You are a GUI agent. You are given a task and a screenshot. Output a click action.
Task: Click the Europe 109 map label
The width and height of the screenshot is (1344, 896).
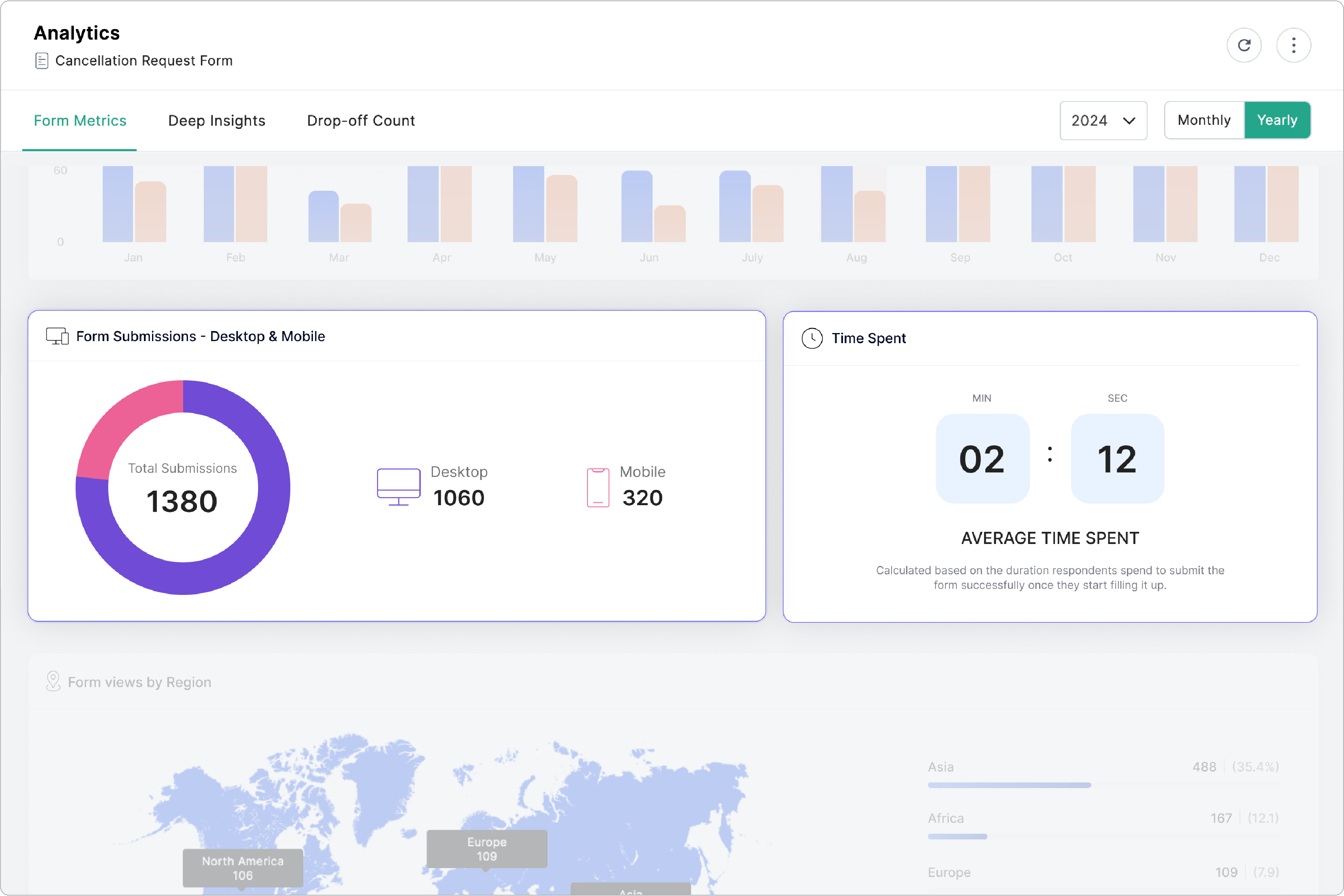click(486, 849)
